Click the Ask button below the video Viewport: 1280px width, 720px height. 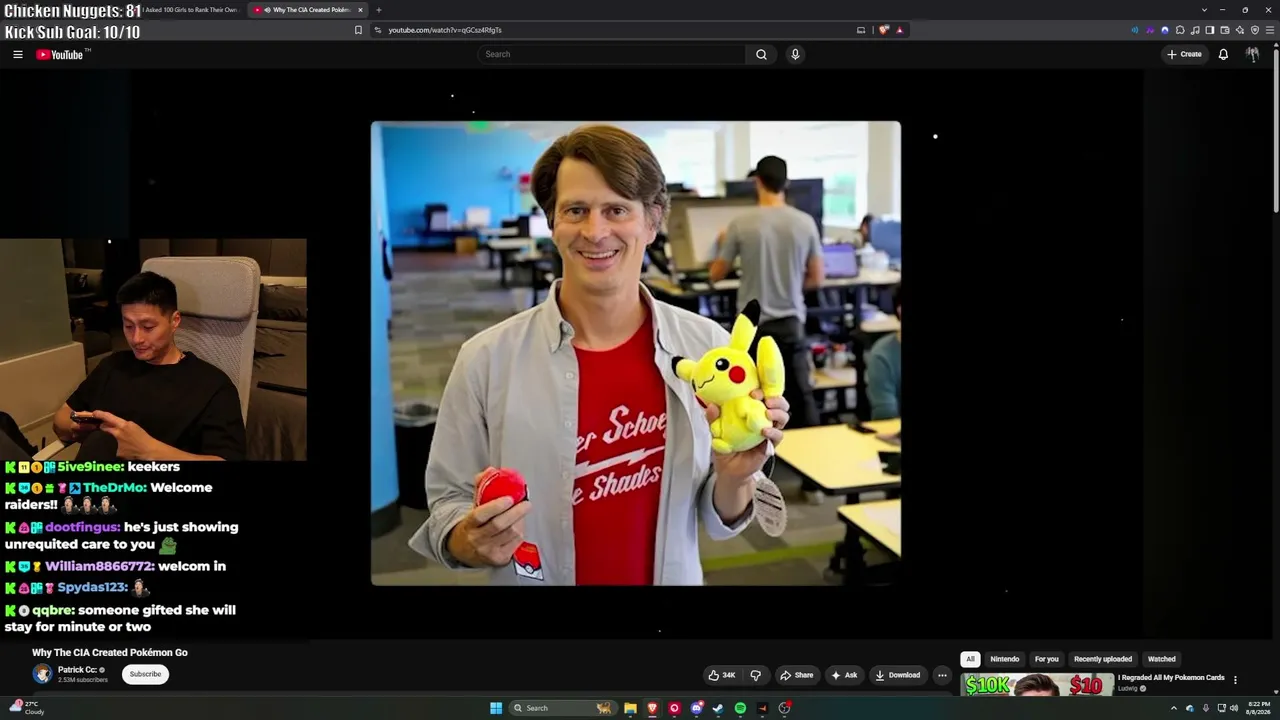tap(844, 675)
